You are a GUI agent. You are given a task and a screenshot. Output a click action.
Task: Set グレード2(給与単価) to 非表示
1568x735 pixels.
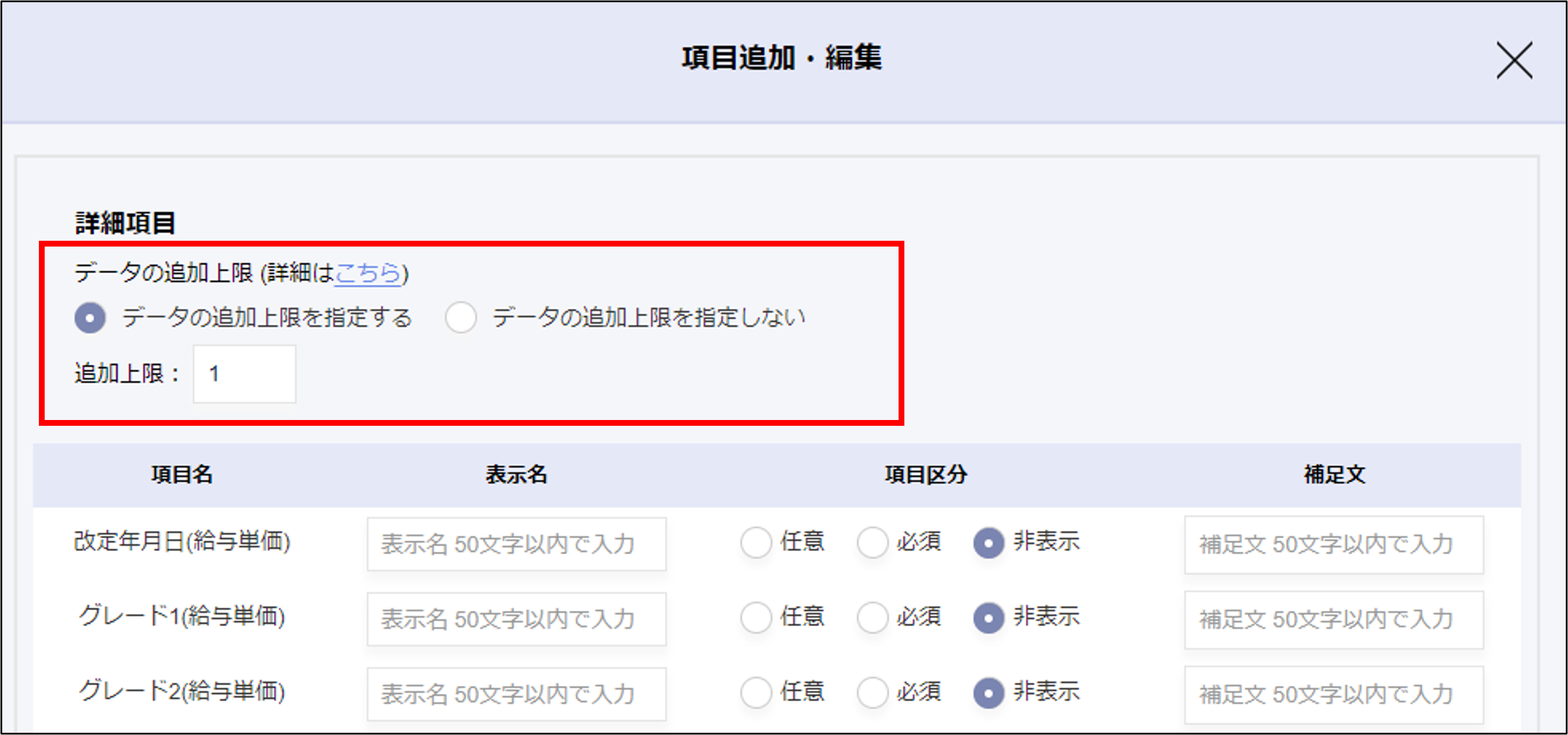[x=988, y=693]
